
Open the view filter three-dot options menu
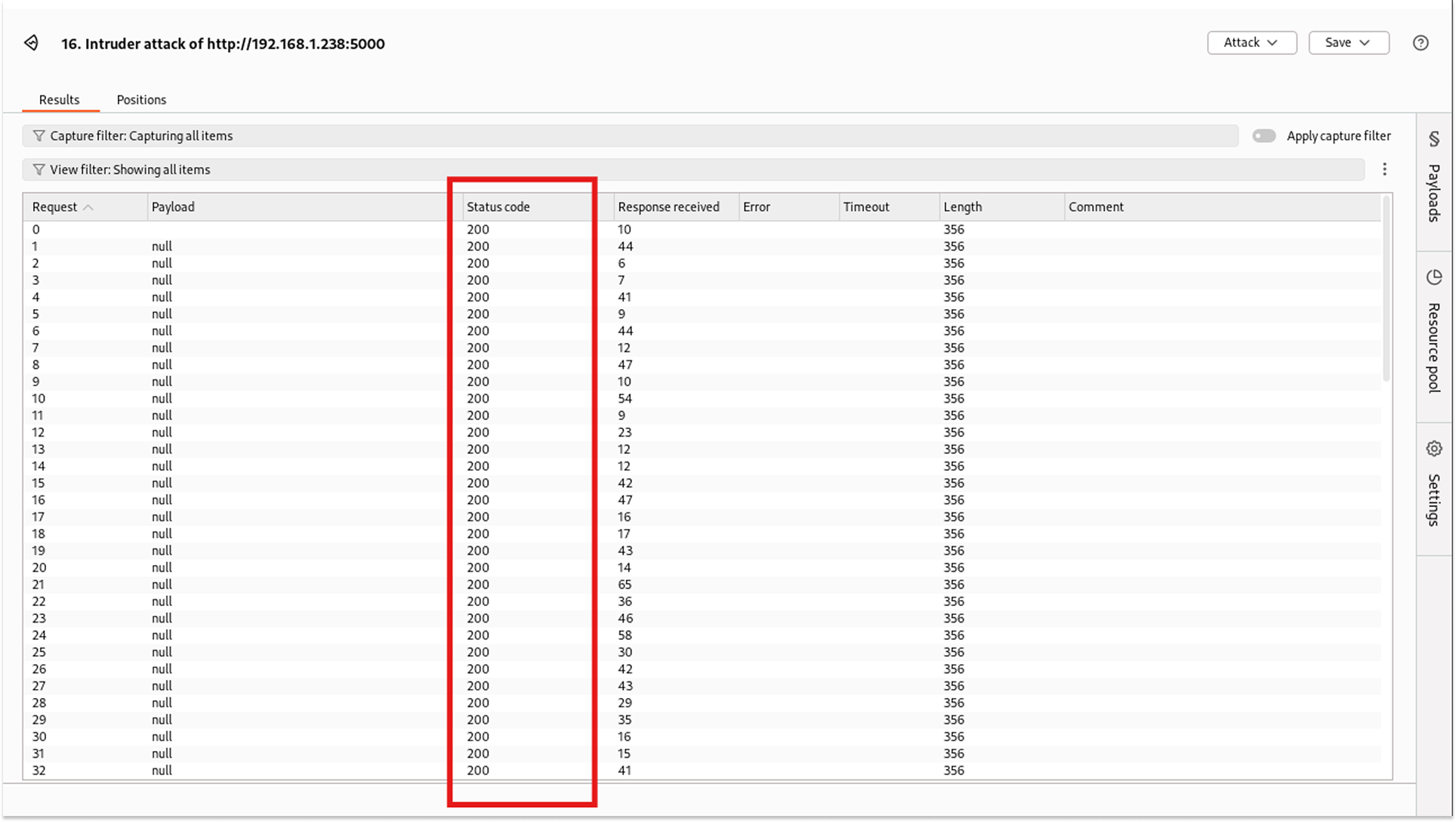coord(1385,168)
